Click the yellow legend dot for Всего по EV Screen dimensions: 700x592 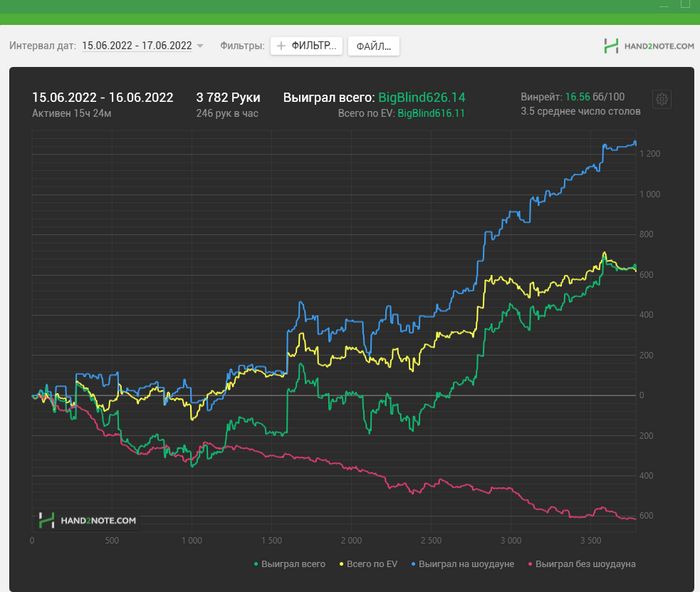point(342,564)
